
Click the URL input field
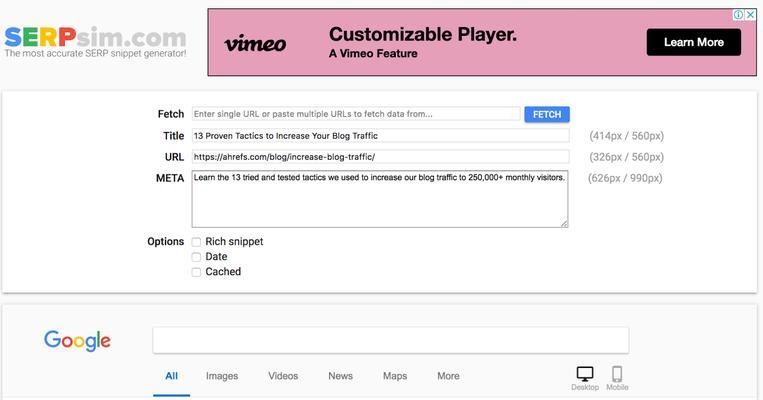381,157
